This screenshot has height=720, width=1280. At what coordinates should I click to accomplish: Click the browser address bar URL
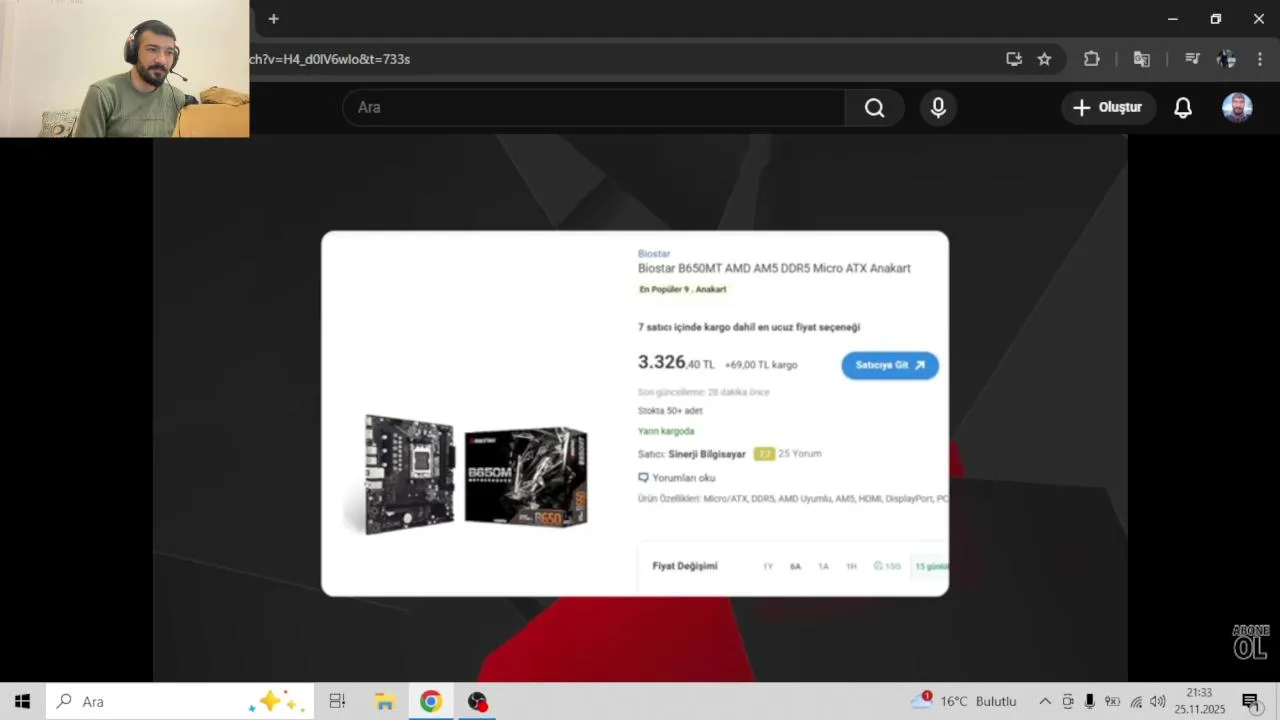(330, 59)
